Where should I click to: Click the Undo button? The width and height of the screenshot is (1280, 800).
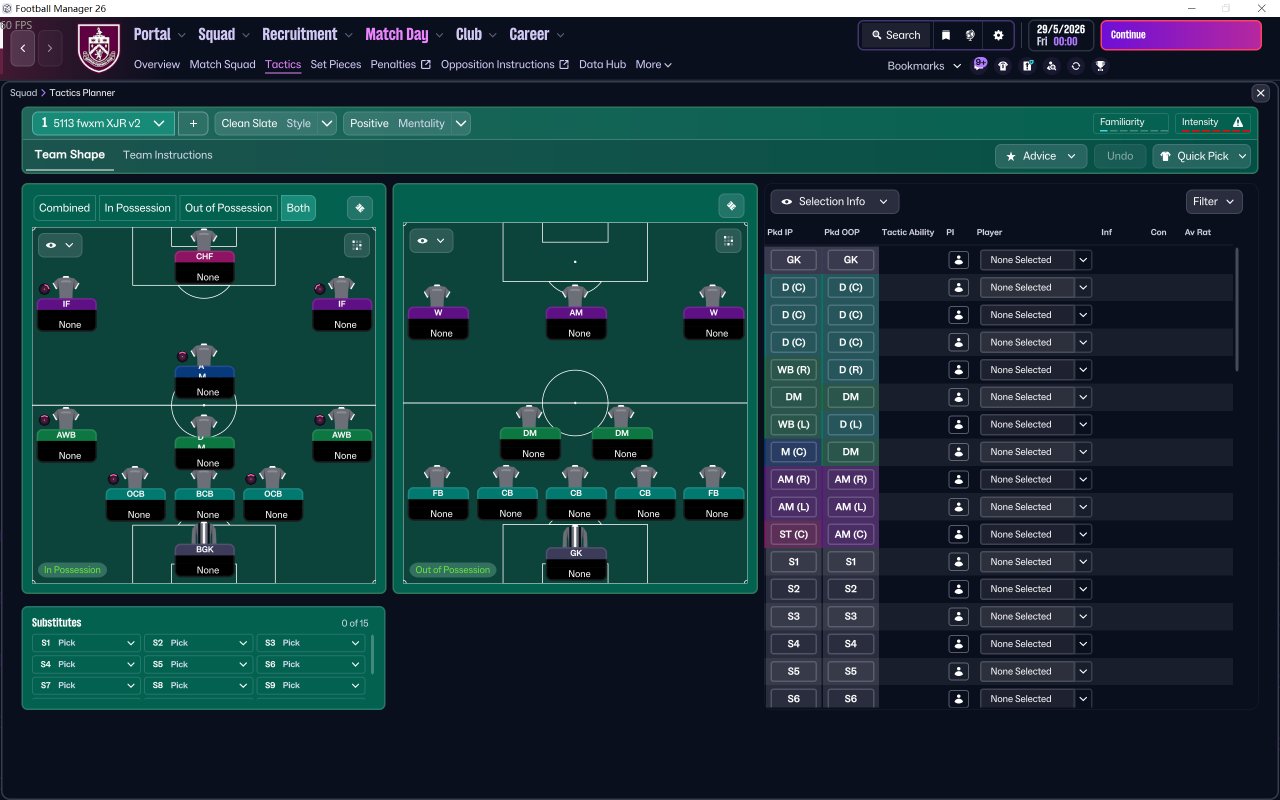click(1120, 156)
